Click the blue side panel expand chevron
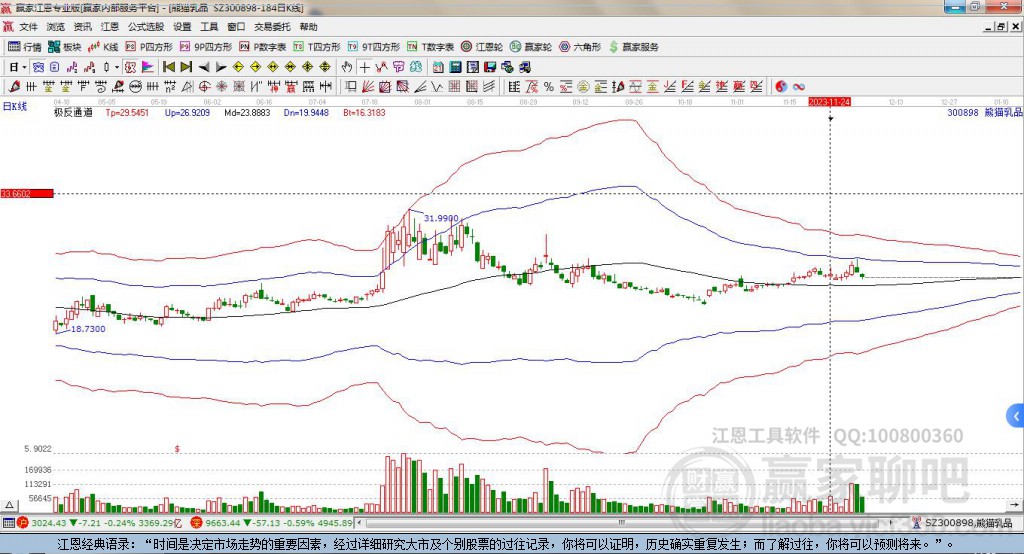 point(1016,416)
